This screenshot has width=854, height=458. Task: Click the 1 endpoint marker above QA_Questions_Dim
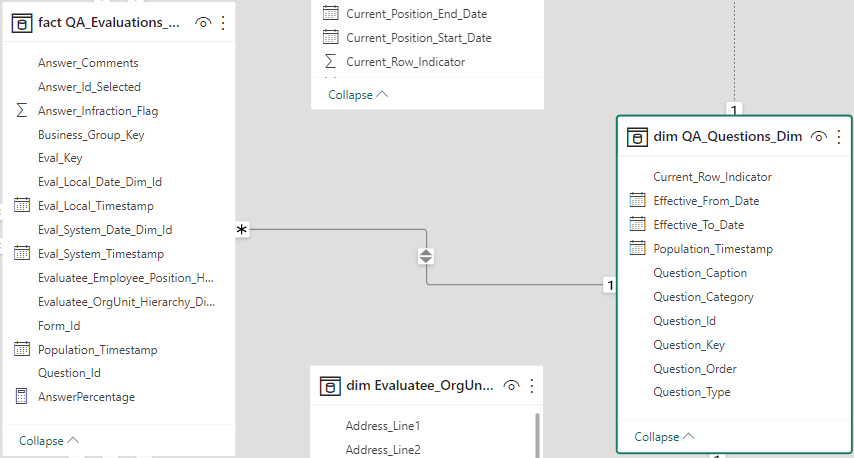click(734, 110)
